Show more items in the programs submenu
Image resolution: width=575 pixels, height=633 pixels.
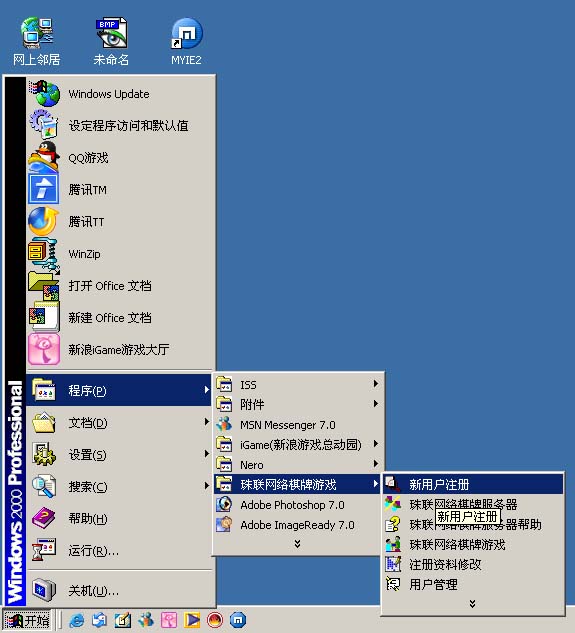[x=297, y=544]
